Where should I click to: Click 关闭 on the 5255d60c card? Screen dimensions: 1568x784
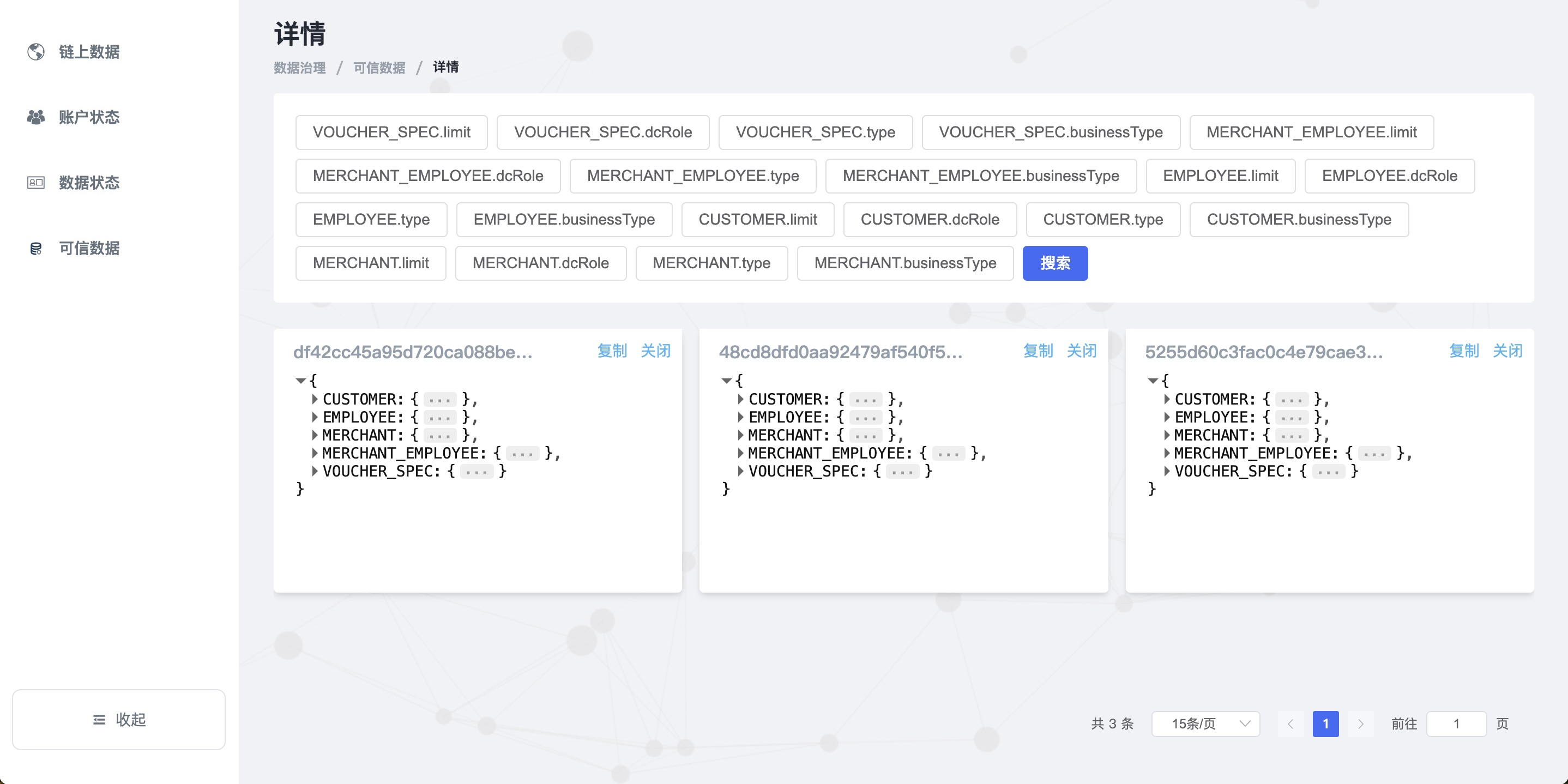coord(1507,351)
